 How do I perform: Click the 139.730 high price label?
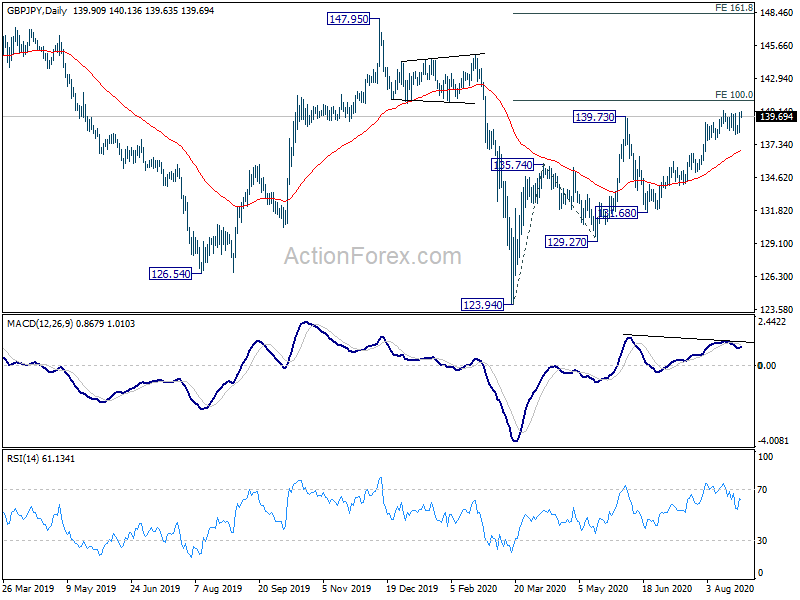[x=594, y=117]
